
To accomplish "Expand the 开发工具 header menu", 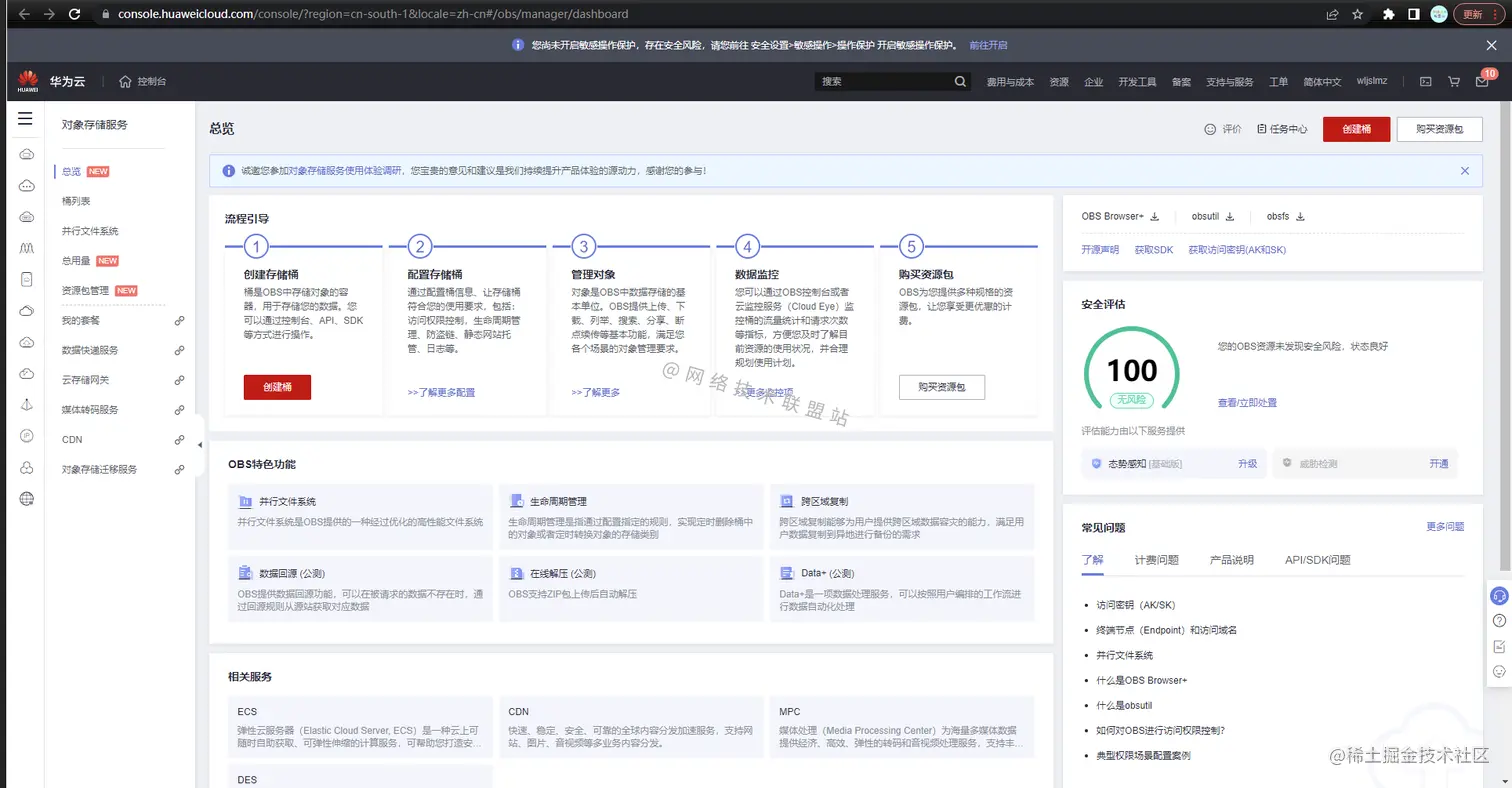I will coord(1137,82).
